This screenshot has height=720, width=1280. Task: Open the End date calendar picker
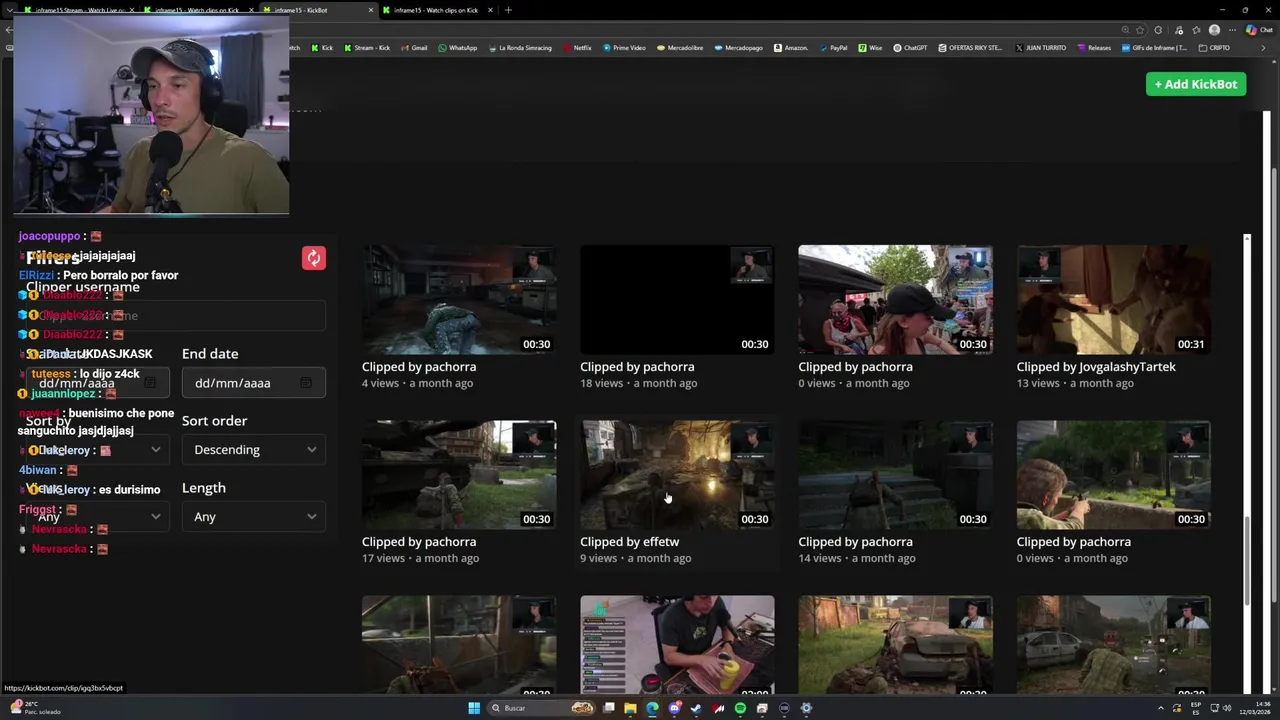coord(306,383)
